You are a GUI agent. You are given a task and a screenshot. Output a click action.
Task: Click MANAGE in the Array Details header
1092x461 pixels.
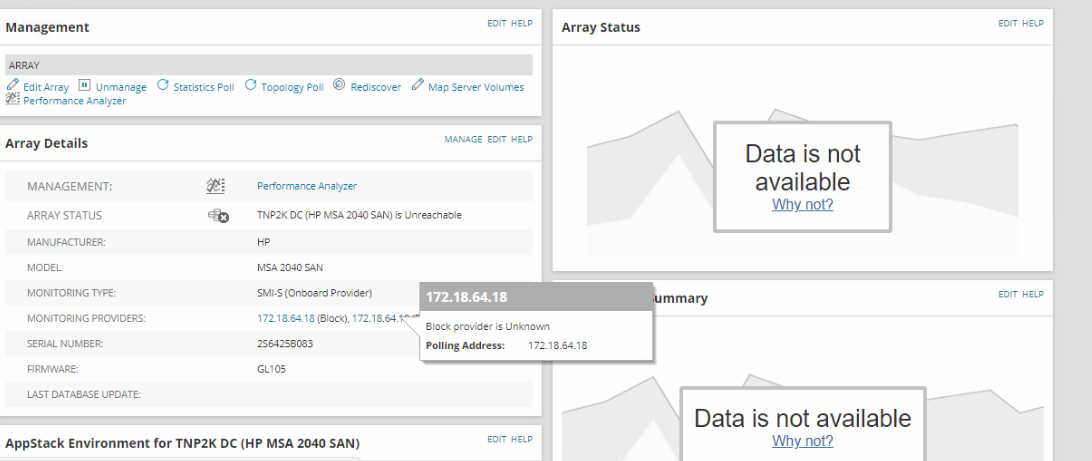[463, 139]
